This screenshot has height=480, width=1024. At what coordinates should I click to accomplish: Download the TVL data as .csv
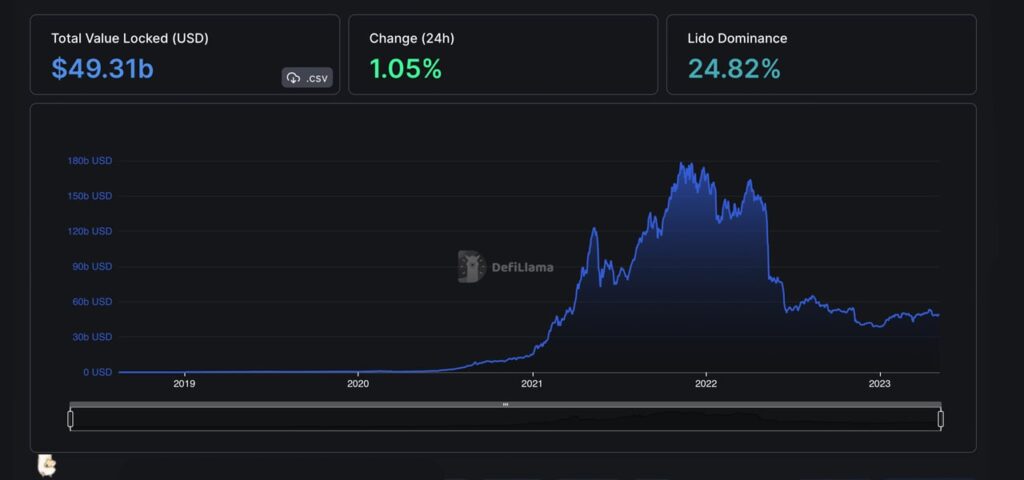click(307, 77)
